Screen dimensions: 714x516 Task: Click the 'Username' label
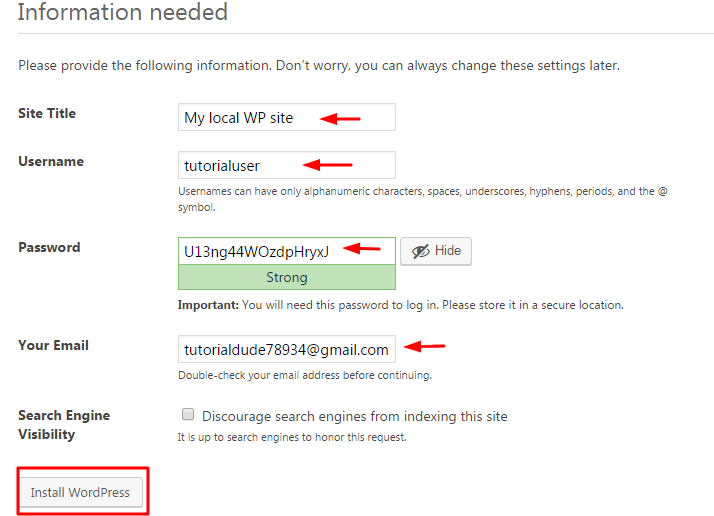tap(51, 161)
